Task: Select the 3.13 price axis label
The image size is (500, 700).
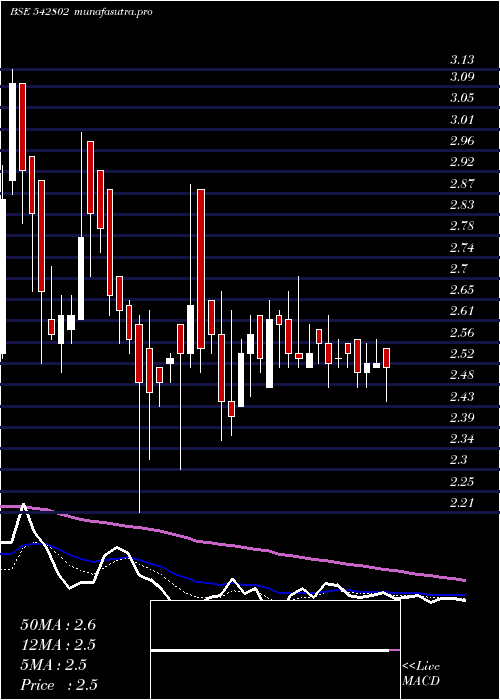Action: point(462,60)
